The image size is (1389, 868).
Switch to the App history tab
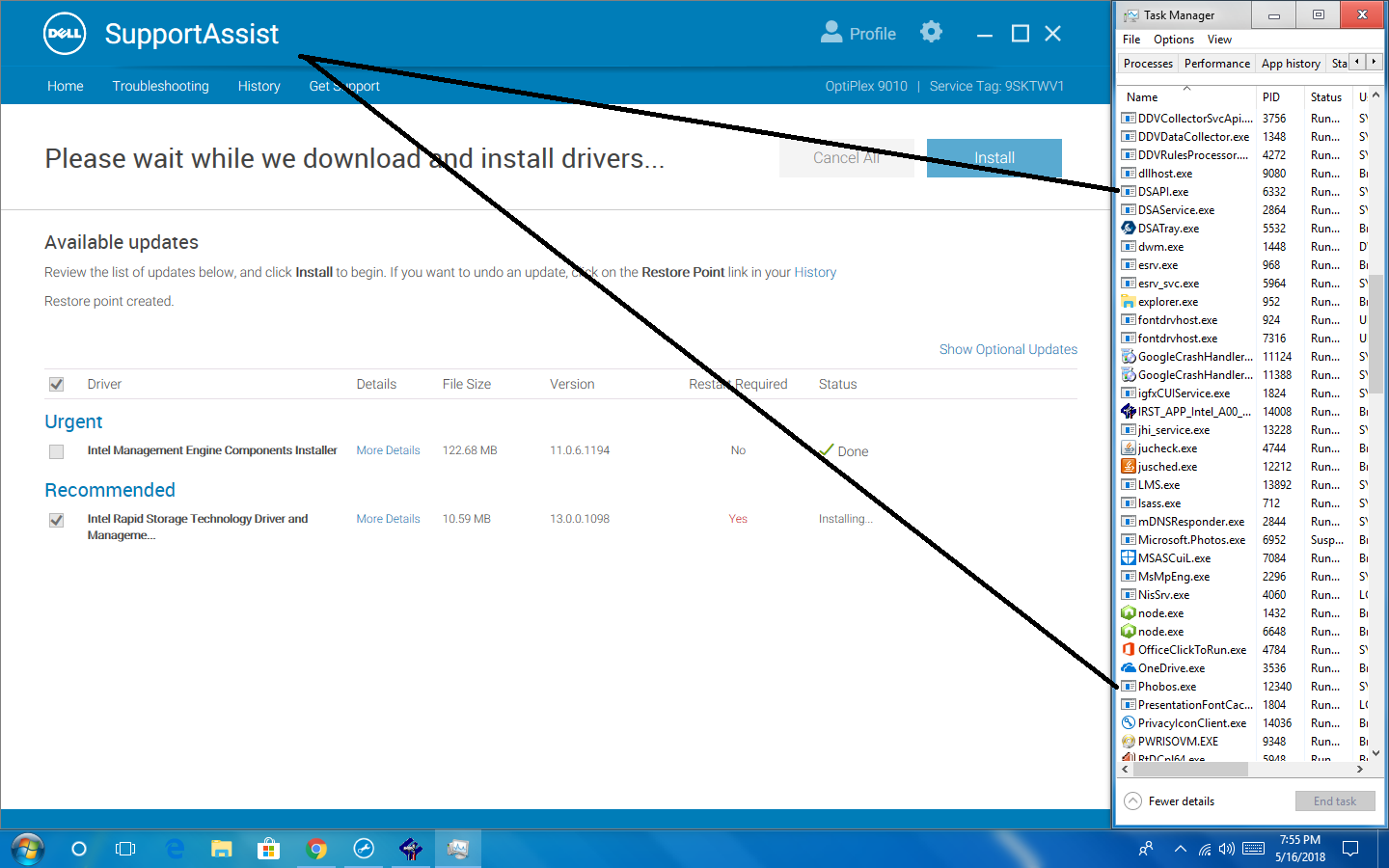click(1291, 64)
